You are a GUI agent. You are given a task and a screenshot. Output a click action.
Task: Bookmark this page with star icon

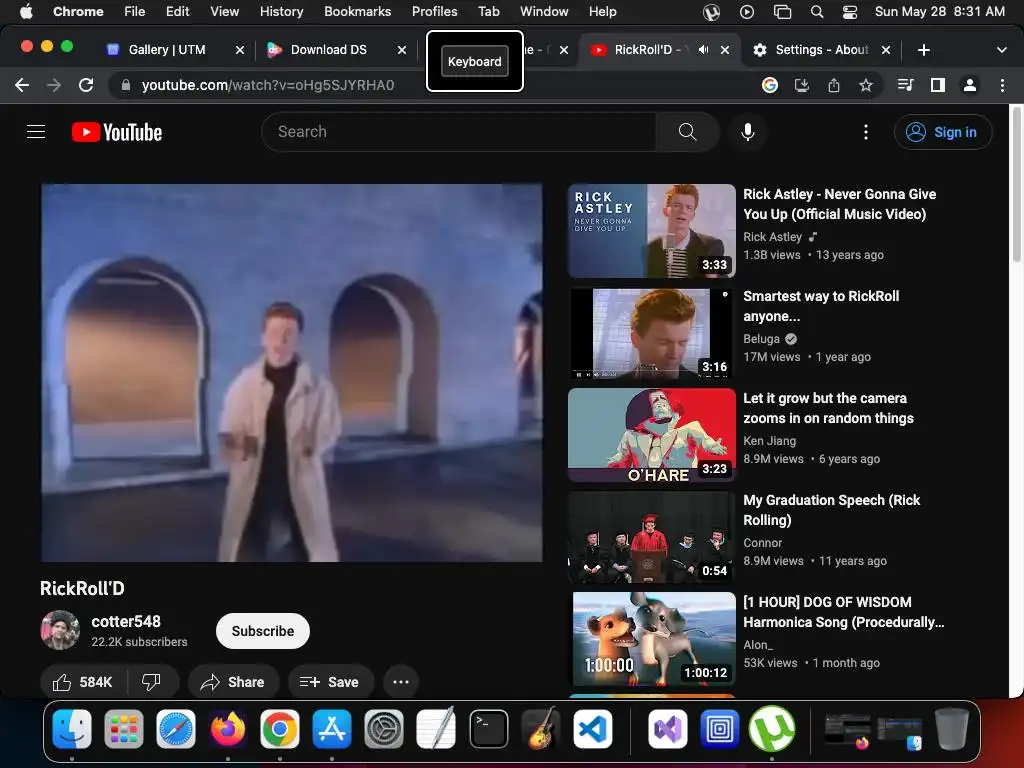pyautogui.click(x=866, y=85)
